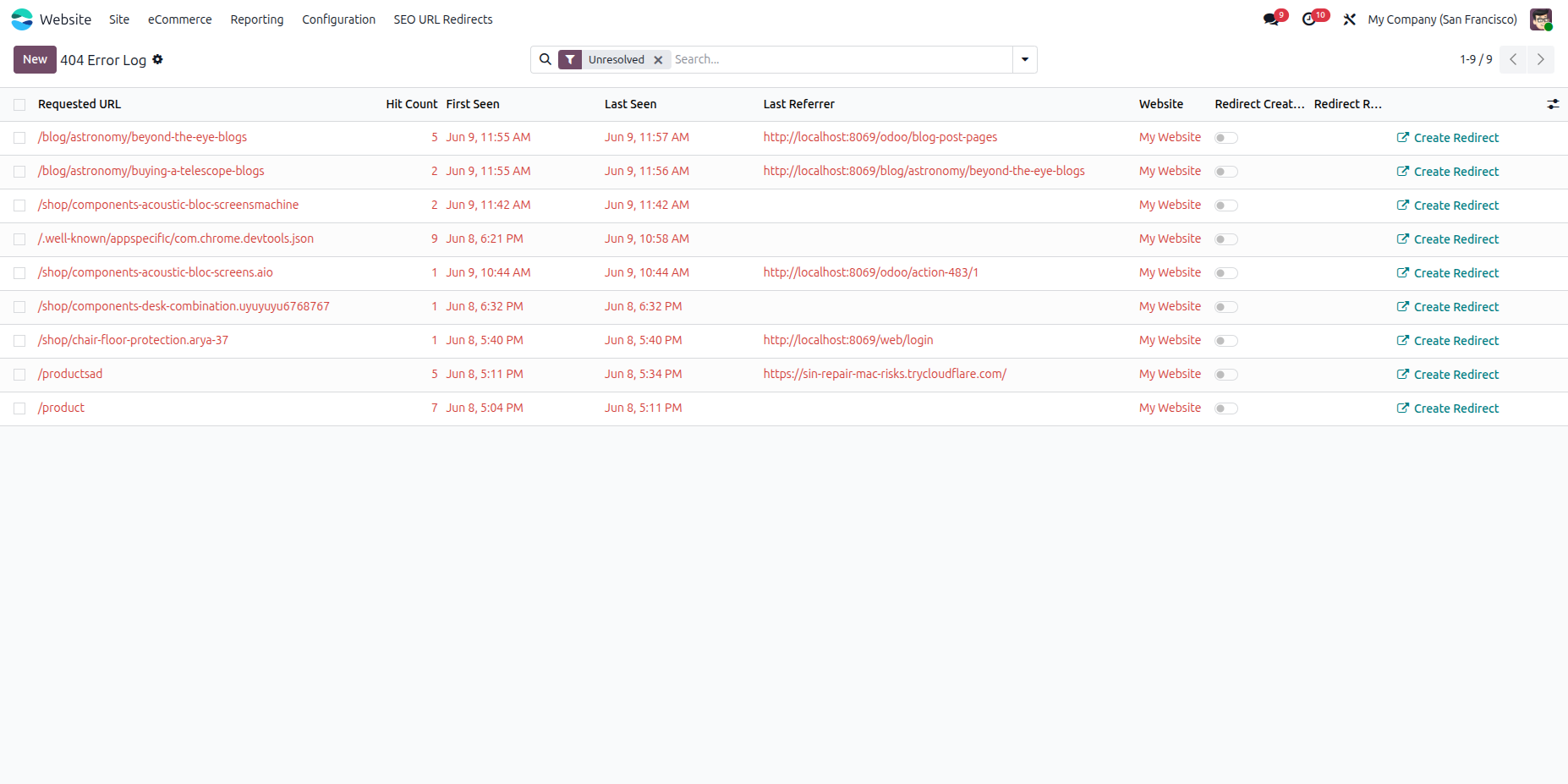This screenshot has height=784, width=1568.
Task: Open the optional columns settings icon
Action: point(1553,104)
